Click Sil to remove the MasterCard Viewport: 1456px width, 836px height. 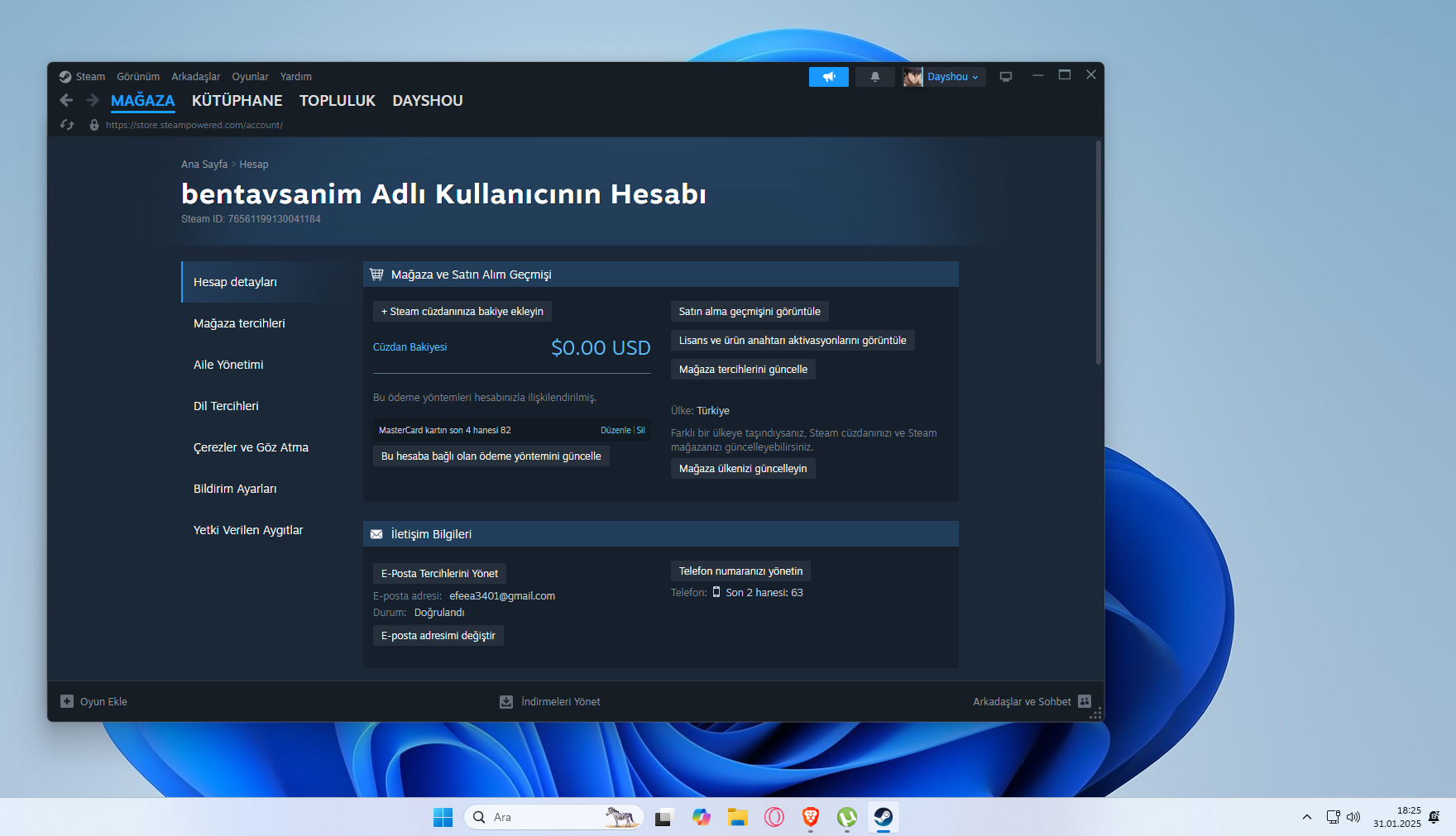pyautogui.click(x=640, y=430)
